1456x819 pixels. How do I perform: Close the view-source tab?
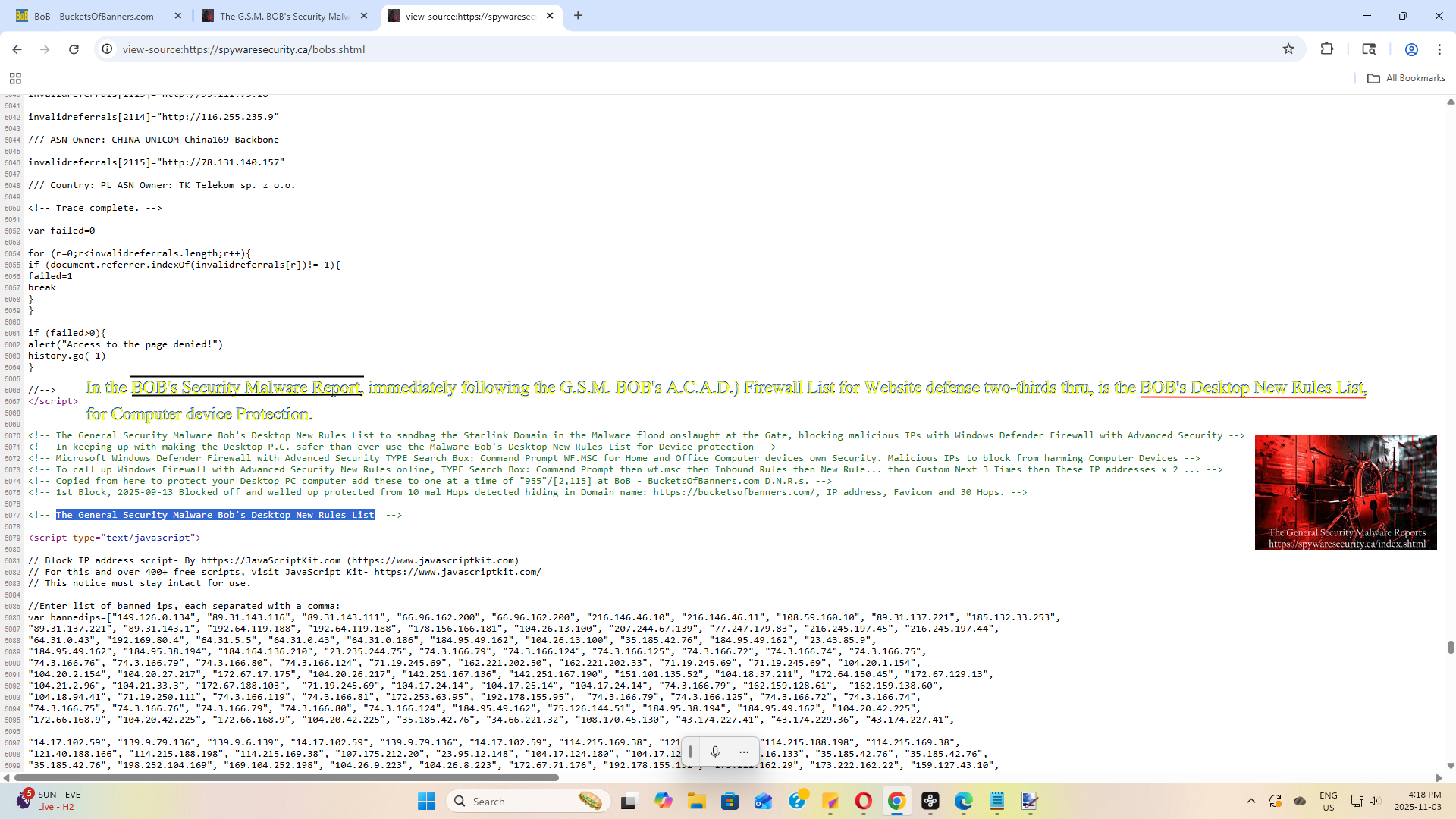click(x=550, y=16)
